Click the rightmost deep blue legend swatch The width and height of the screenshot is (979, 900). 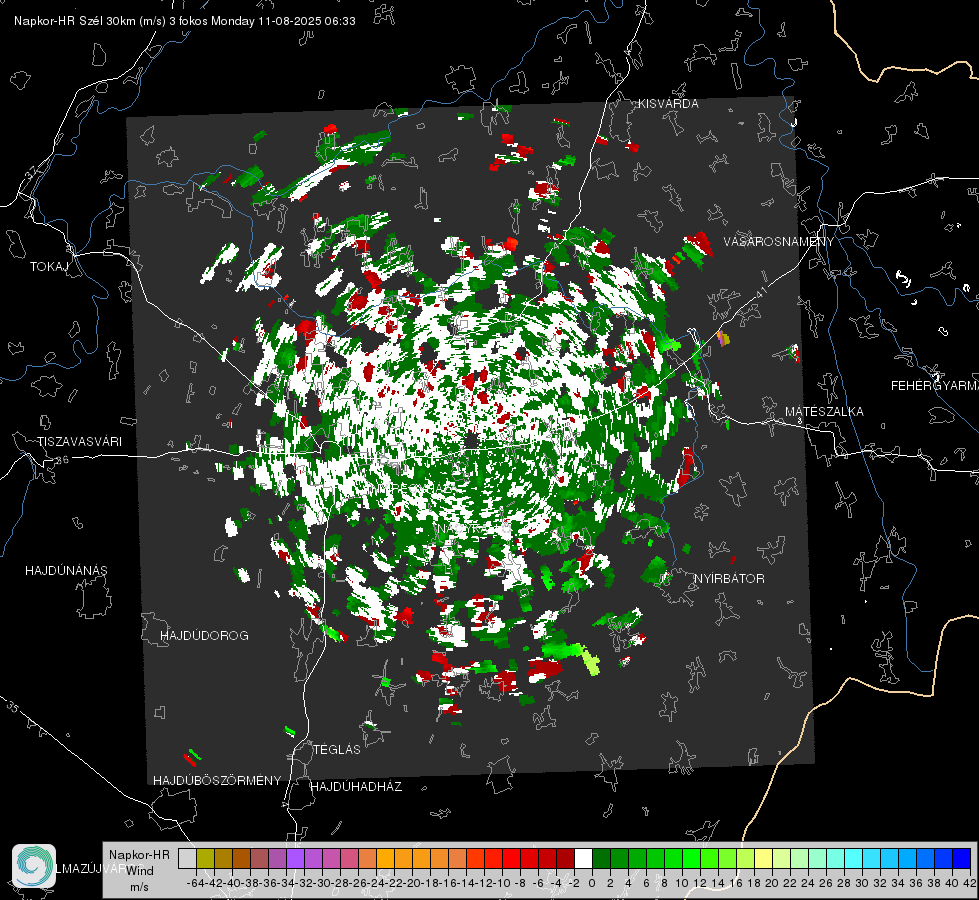click(962, 859)
